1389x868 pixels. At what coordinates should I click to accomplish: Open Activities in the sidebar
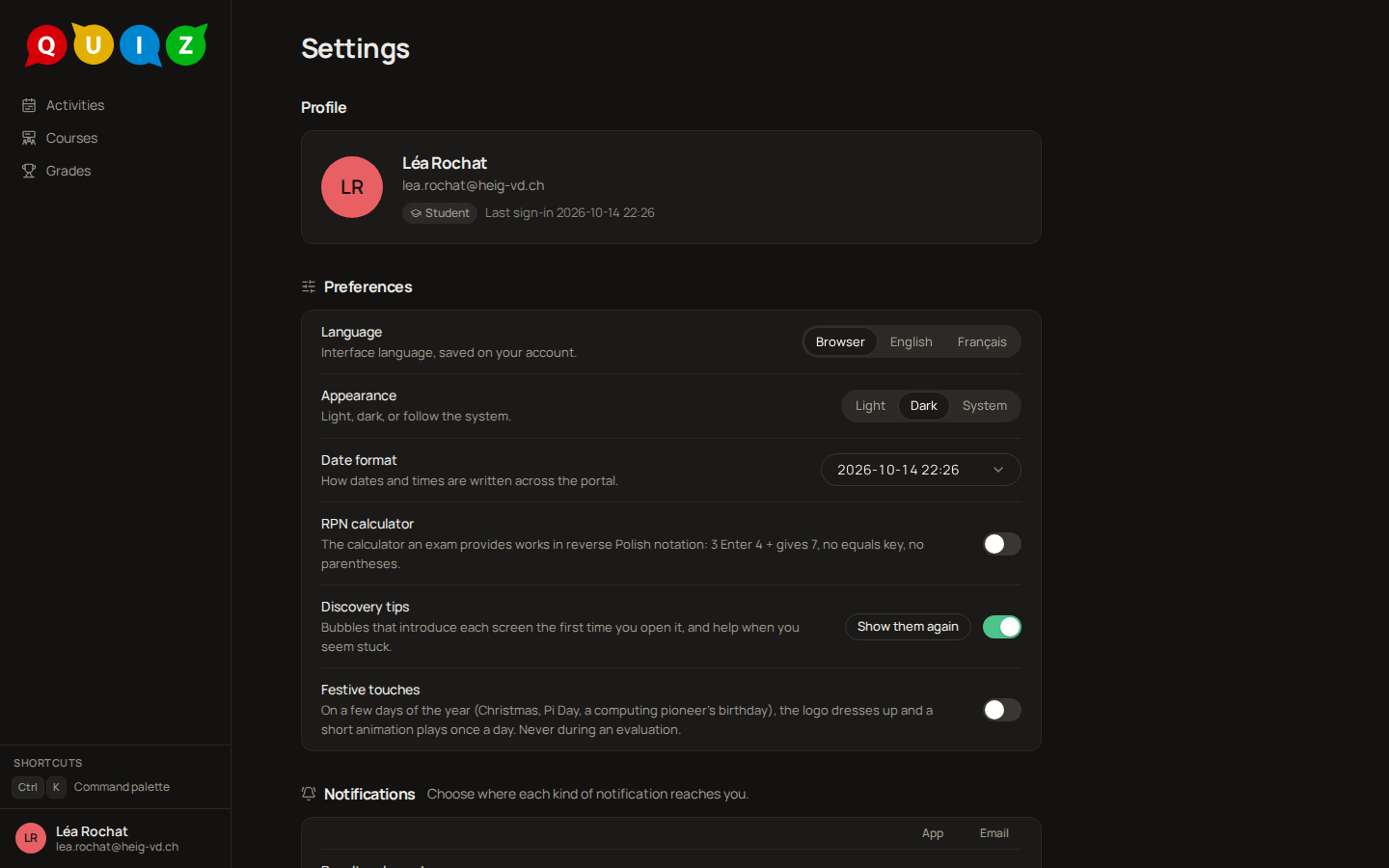[x=116, y=105]
